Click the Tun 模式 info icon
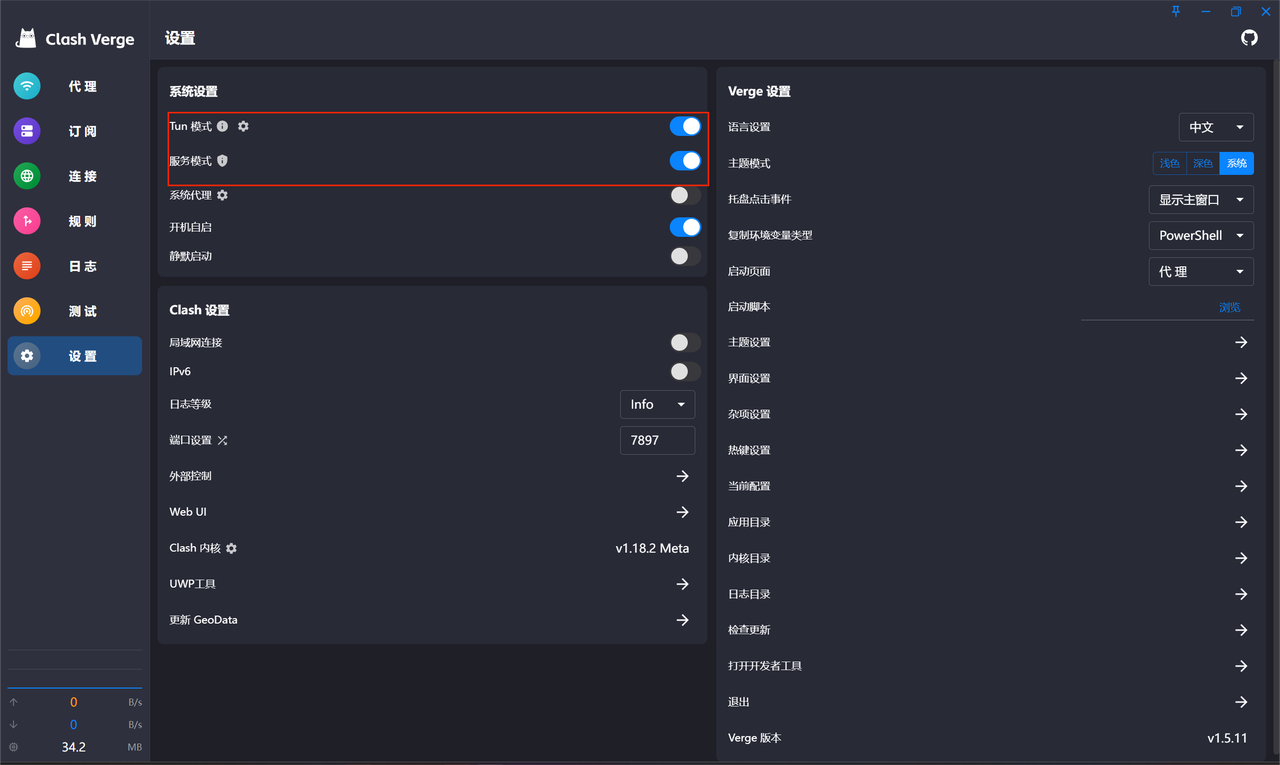 coord(223,127)
